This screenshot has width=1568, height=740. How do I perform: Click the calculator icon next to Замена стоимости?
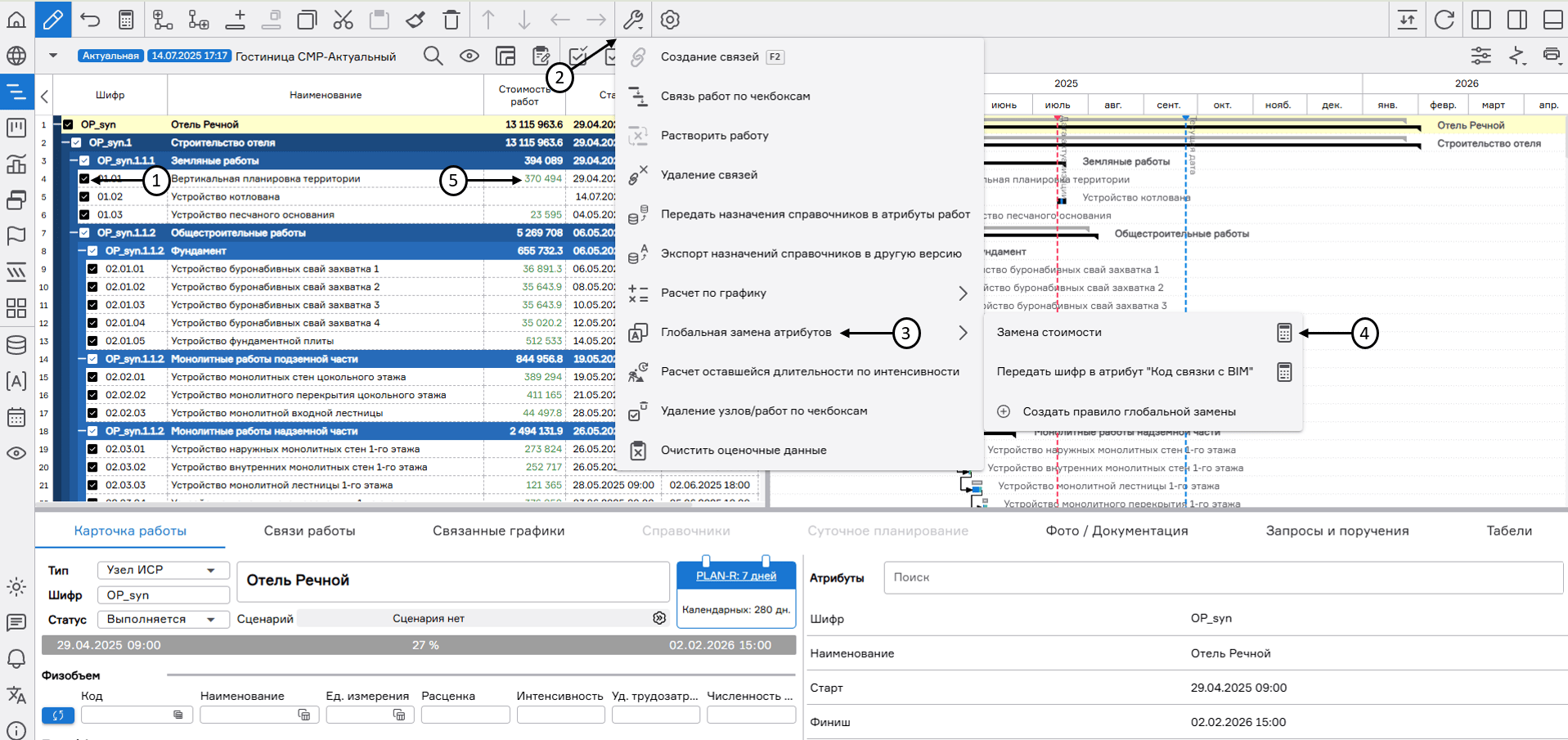tap(1283, 333)
